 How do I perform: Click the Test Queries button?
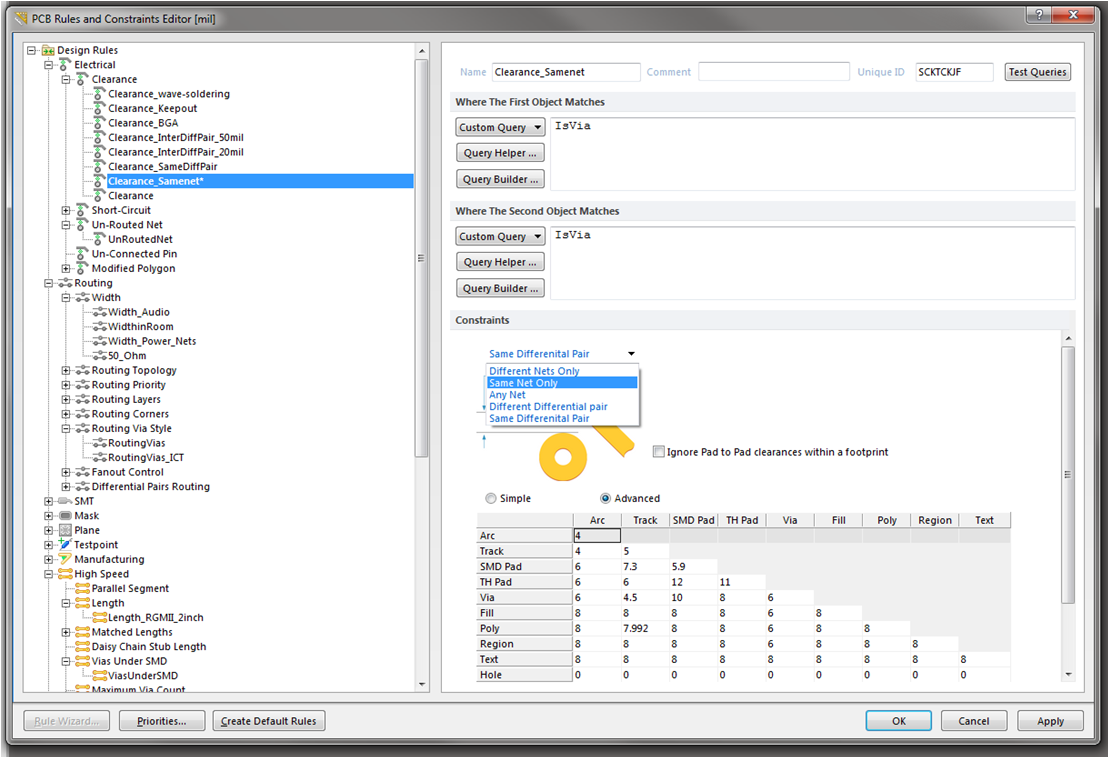click(x=1037, y=72)
